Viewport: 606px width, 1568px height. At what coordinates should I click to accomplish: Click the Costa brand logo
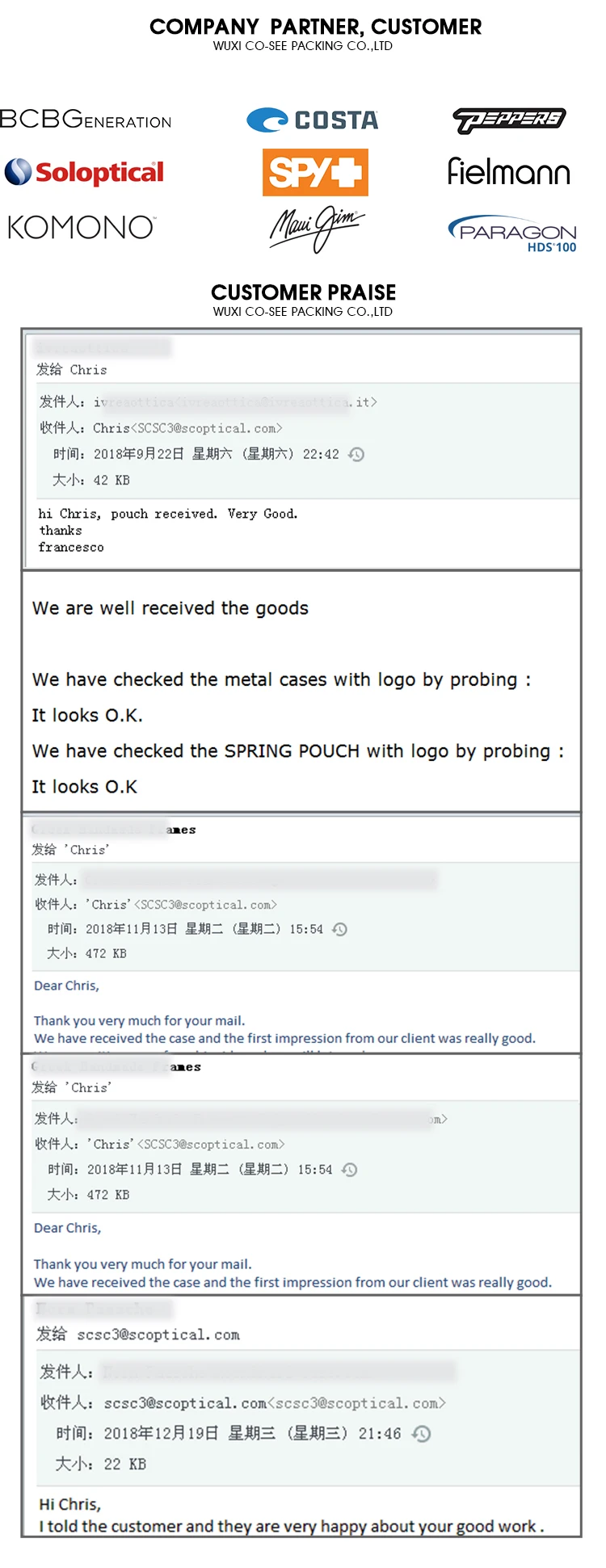[313, 120]
